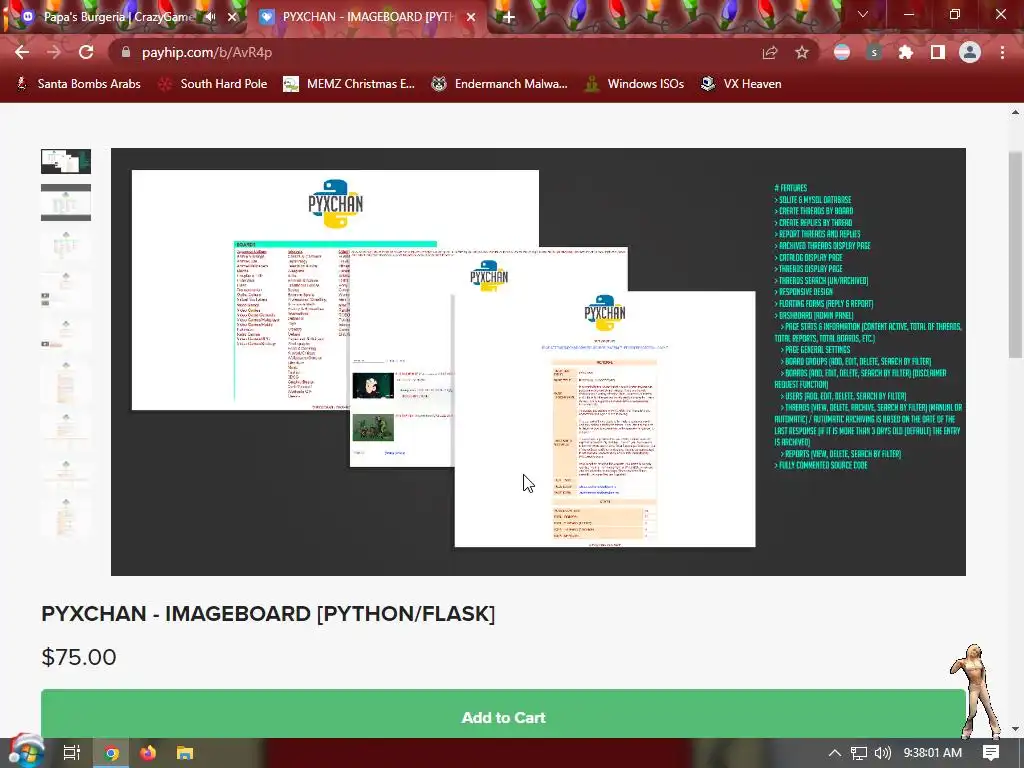The width and height of the screenshot is (1024, 768).
Task: Select the second product thumbnail
Action: [66, 202]
